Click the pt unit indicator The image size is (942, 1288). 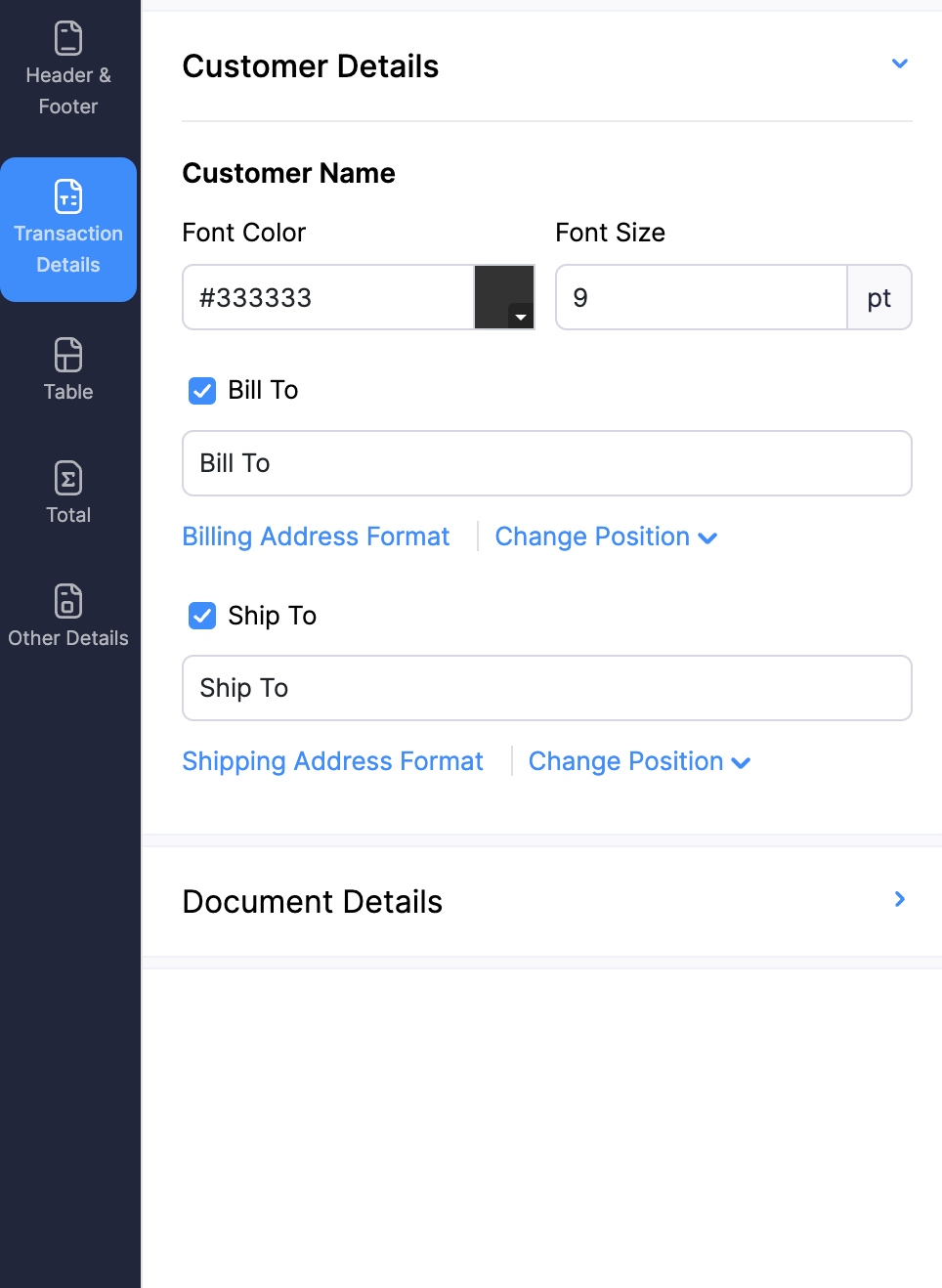click(878, 297)
